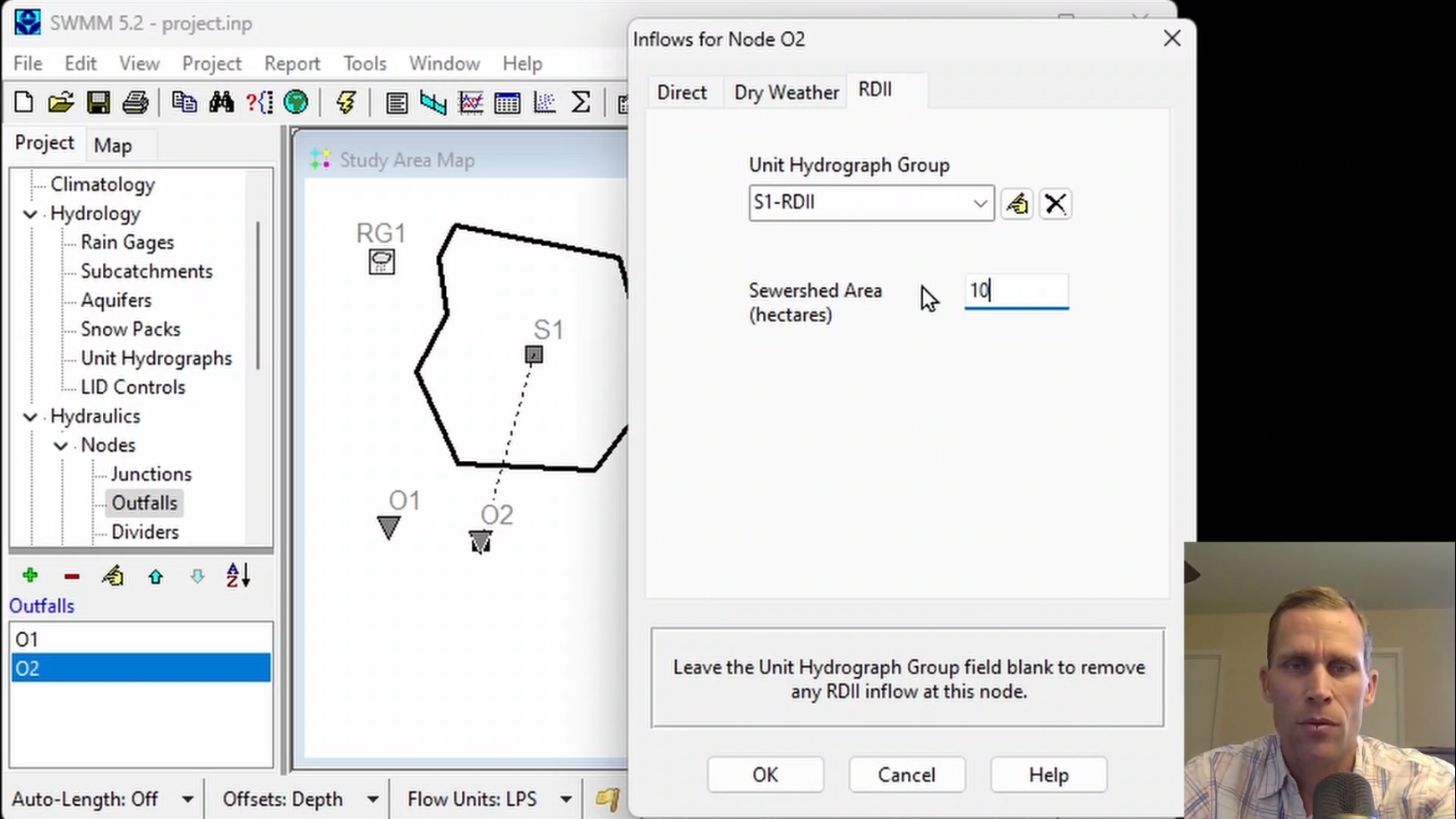Screen dimensions: 1456x819
Task: Open the Offsets Depth dropdown arrow
Action: click(372, 800)
